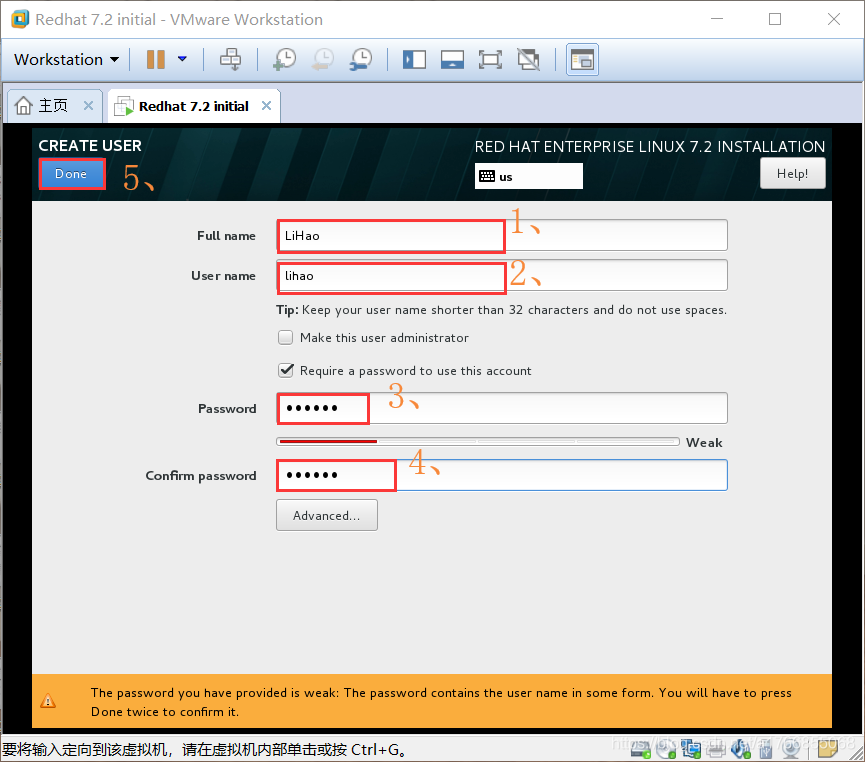Click the password strength bar

click(x=478, y=441)
